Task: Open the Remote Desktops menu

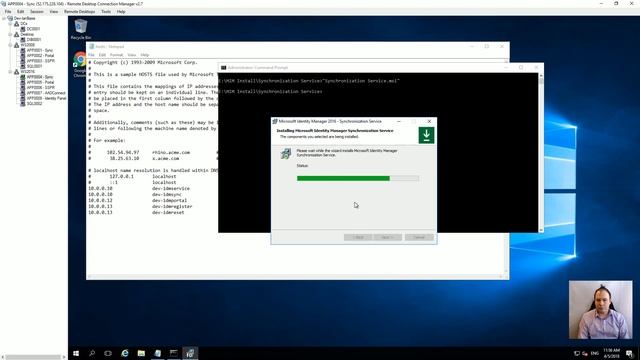Action: (x=80, y=11)
